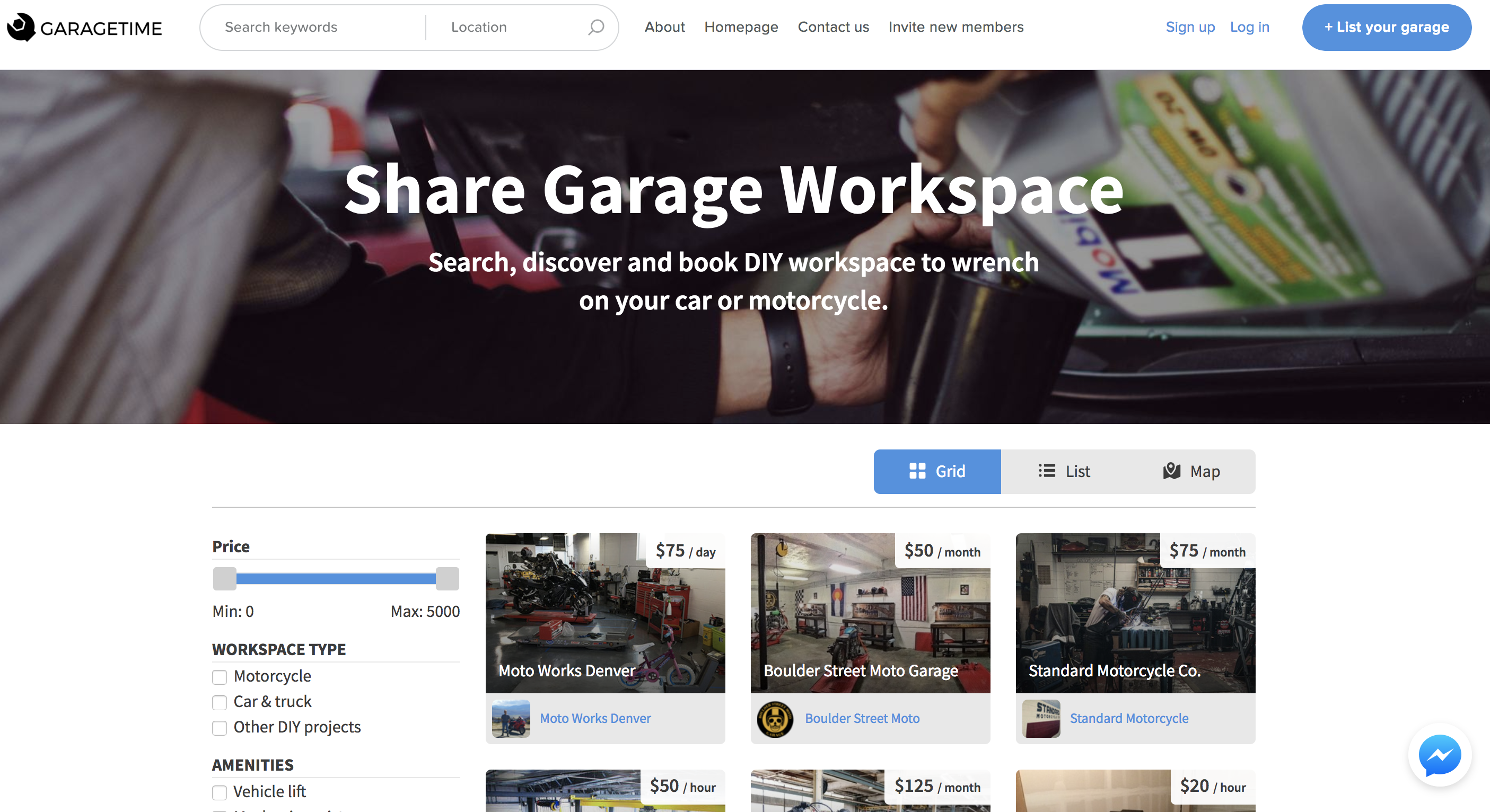
Task: Open the Contact us page
Action: (x=833, y=27)
